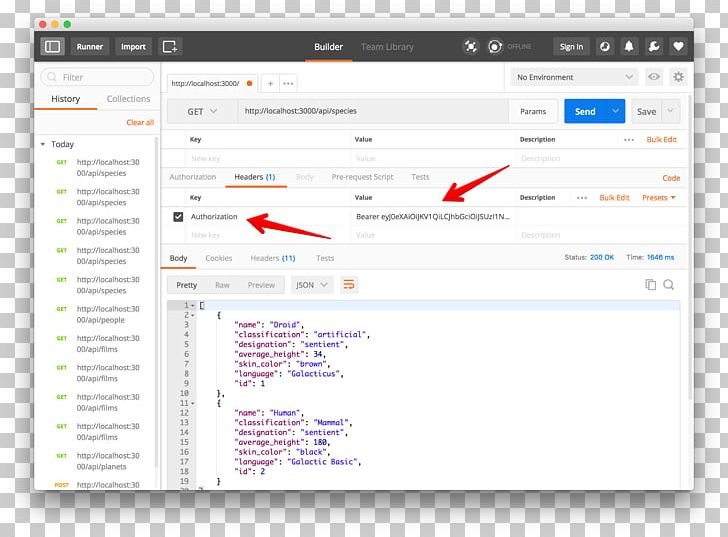Image resolution: width=728 pixels, height=537 pixels.
Task: Open manage environments gear icon
Action: tap(678, 77)
